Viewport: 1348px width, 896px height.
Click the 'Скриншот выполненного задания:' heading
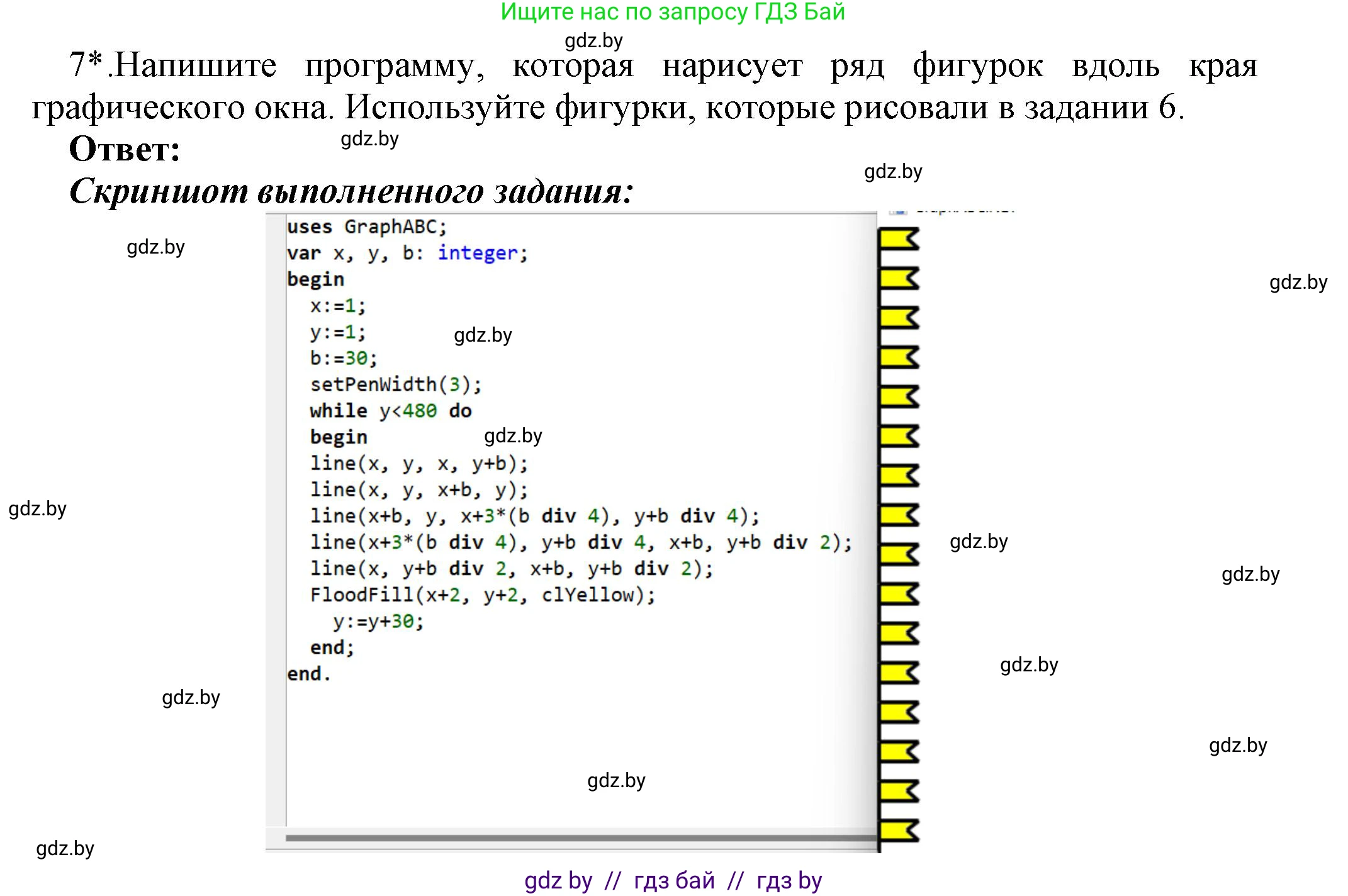point(351,191)
